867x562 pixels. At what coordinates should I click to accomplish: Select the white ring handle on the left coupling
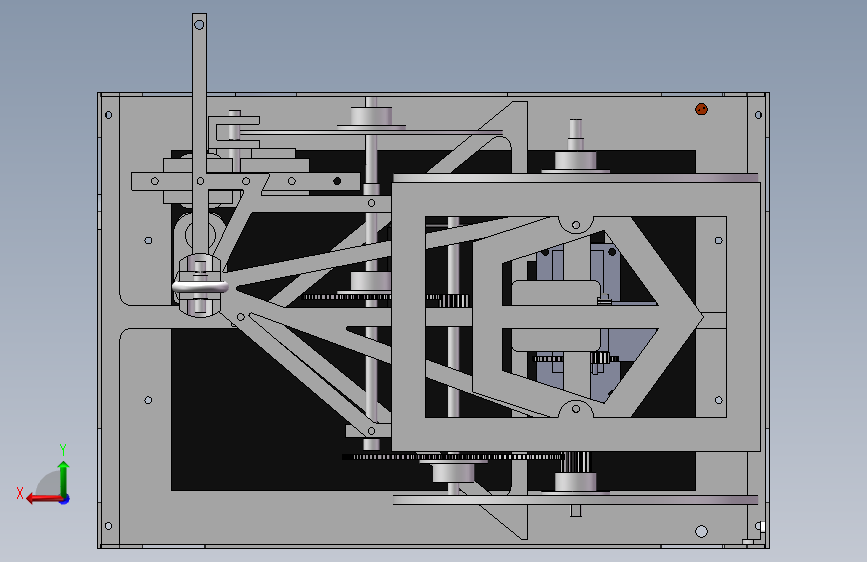click(x=200, y=287)
